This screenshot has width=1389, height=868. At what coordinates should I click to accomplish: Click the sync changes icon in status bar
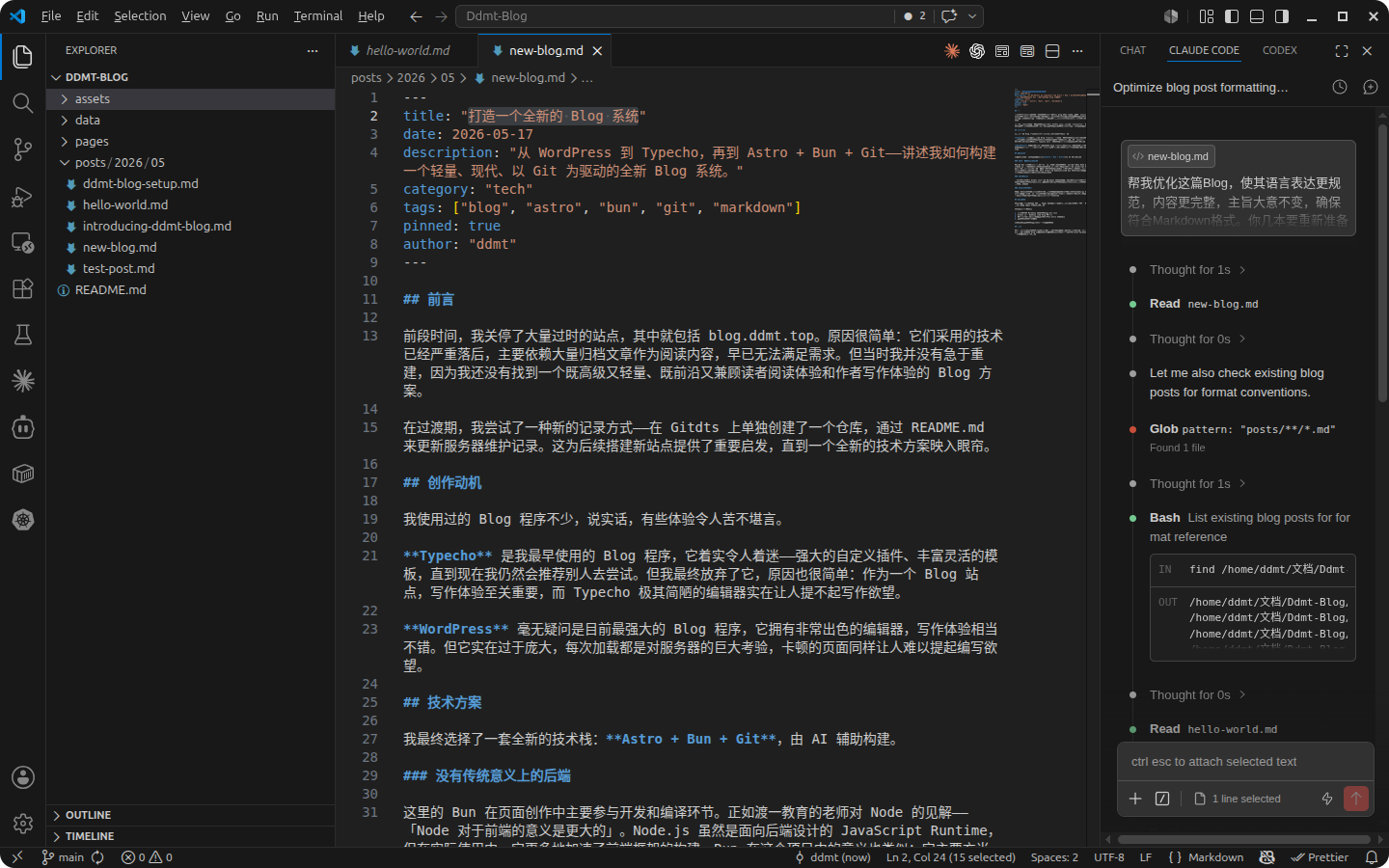pos(97,857)
